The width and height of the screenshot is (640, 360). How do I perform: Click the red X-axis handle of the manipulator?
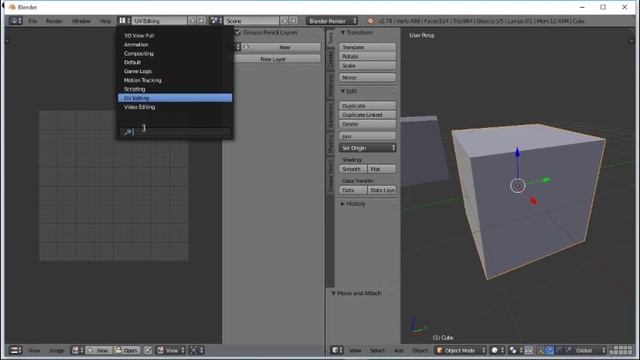[533, 200]
